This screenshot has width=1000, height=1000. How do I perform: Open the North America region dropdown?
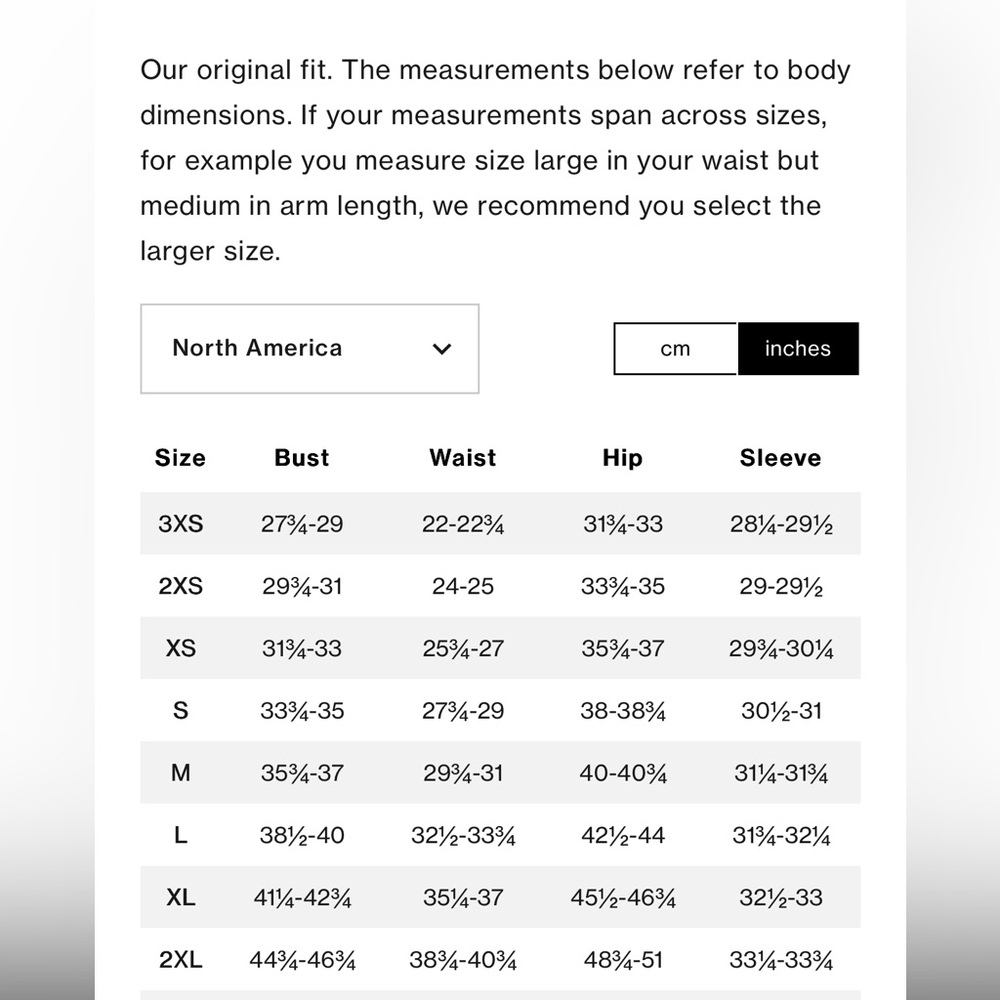pyautogui.click(x=309, y=349)
